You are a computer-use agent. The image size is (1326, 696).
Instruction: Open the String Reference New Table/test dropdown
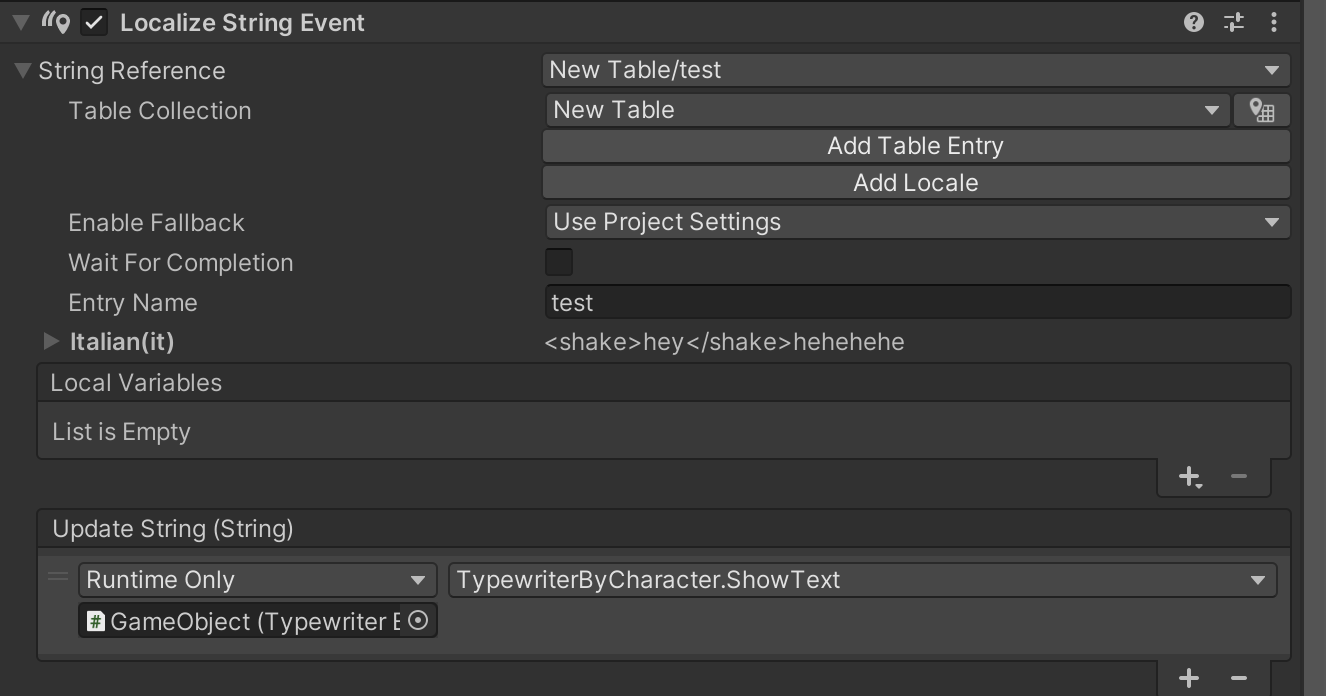(x=916, y=70)
